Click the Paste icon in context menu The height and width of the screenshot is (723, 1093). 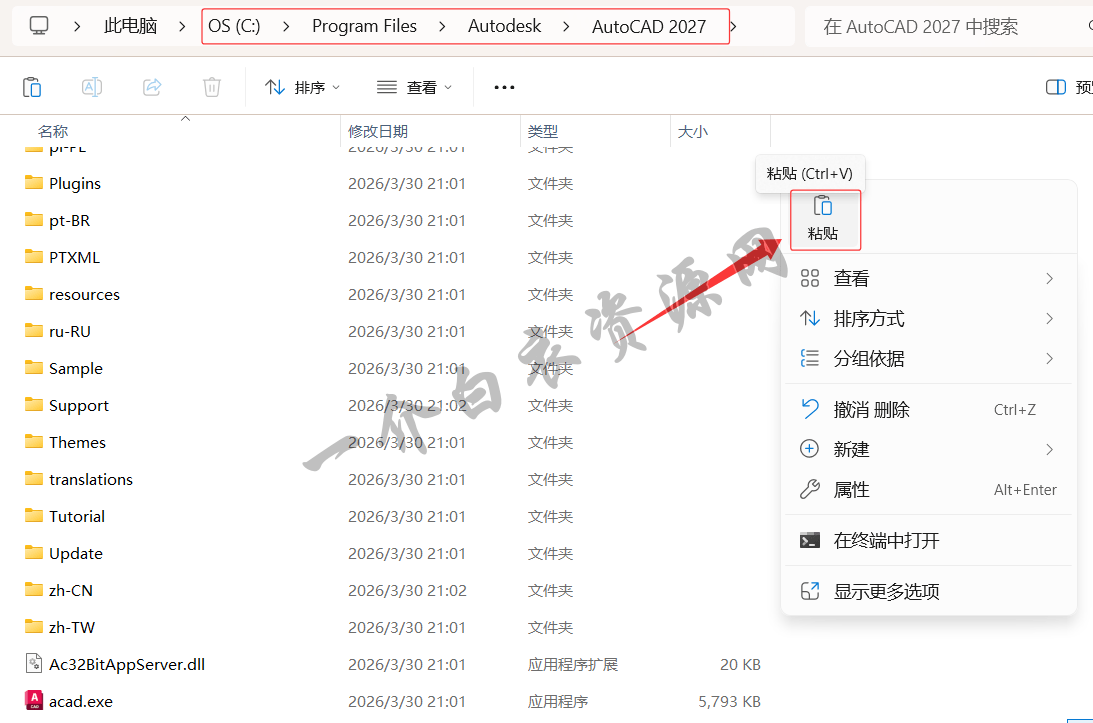[x=823, y=207]
